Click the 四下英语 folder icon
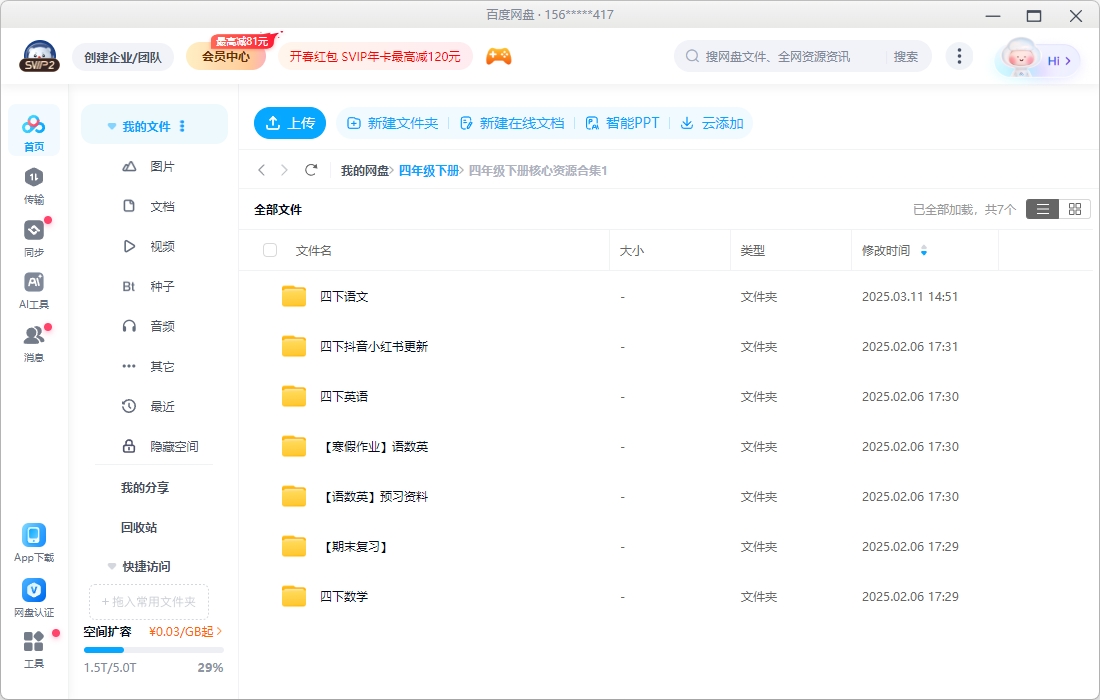 (x=294, y=396)
